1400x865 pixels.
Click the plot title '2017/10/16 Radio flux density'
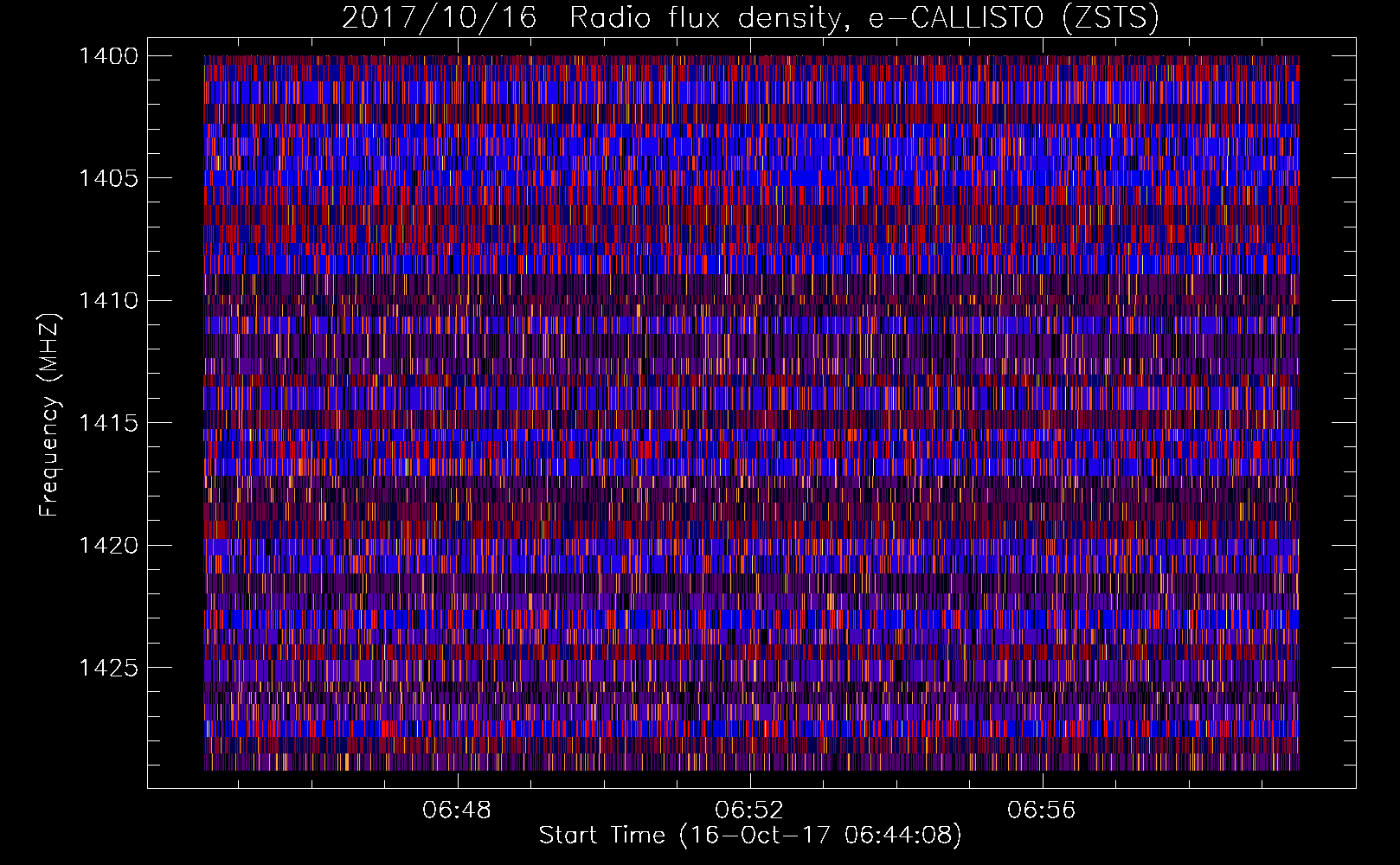750,18
